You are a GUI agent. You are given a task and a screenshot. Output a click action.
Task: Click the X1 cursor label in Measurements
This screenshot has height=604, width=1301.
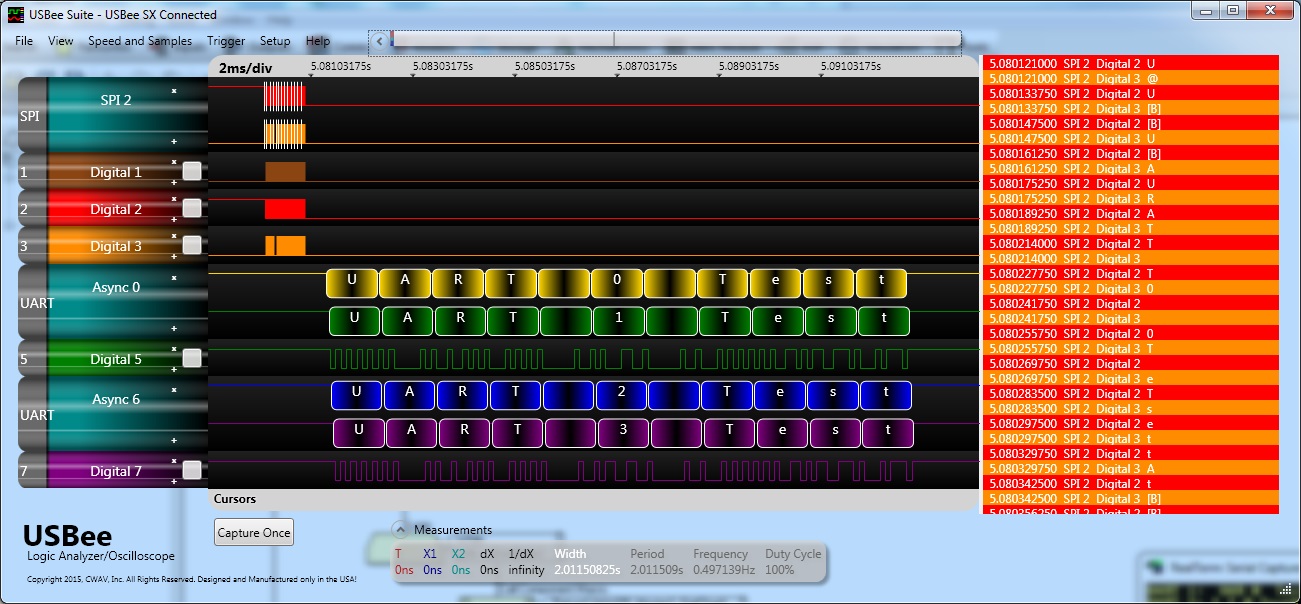coord(431,554)
